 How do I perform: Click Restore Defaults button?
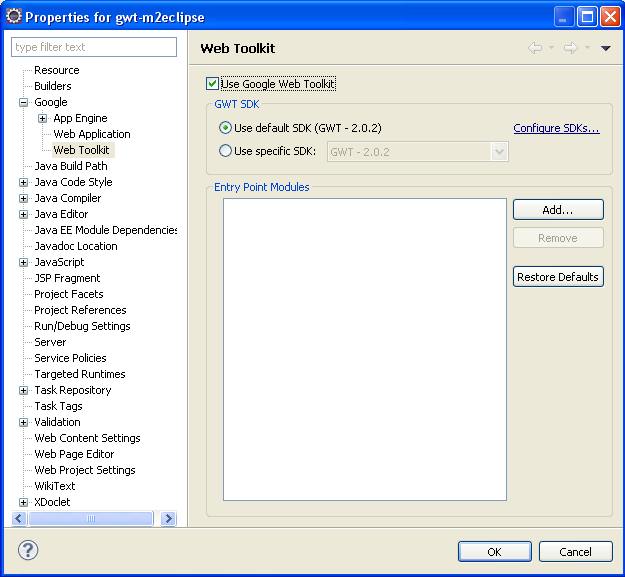tap(558, 277)
